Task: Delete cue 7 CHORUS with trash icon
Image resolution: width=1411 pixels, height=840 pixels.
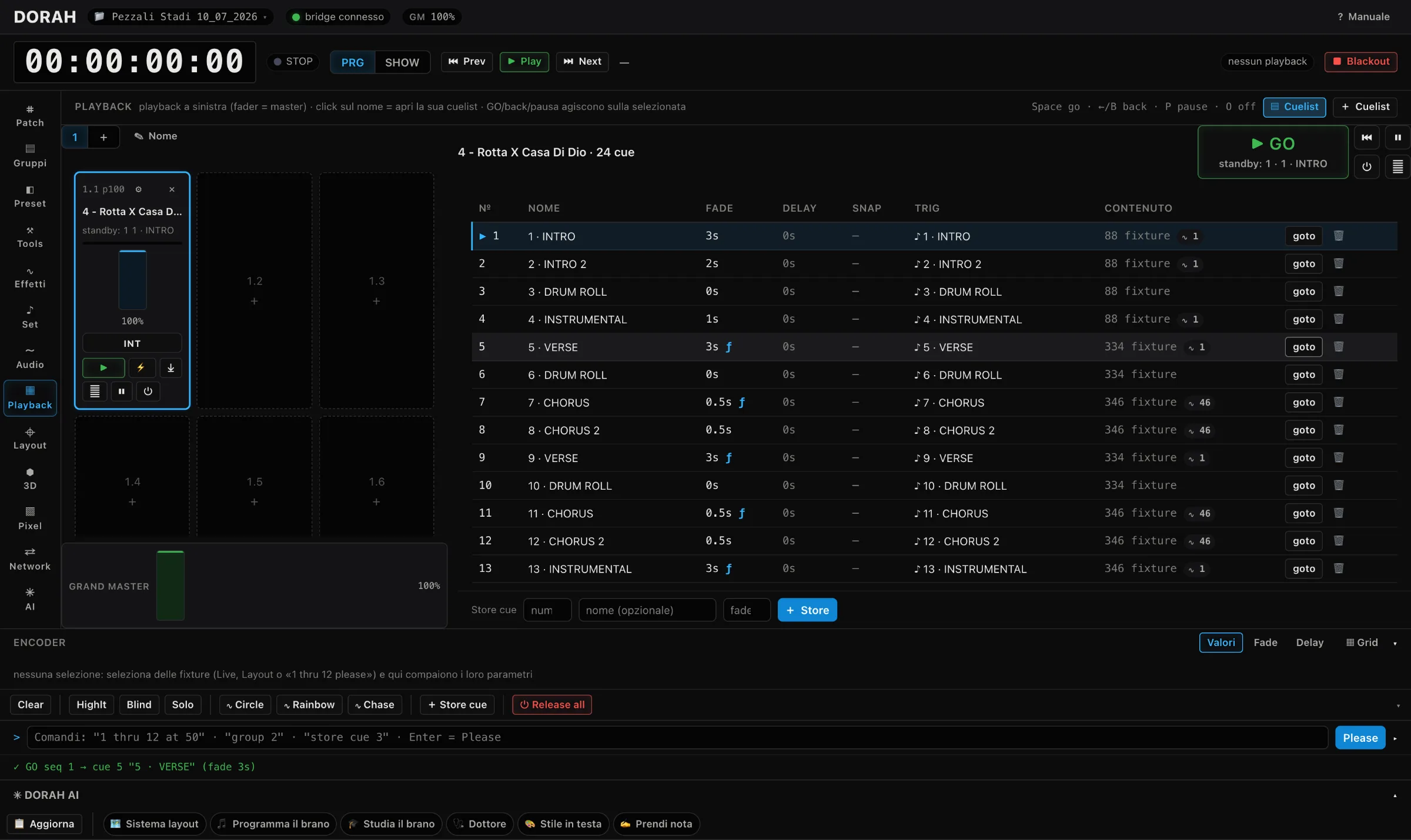Action: point(1339,402)
